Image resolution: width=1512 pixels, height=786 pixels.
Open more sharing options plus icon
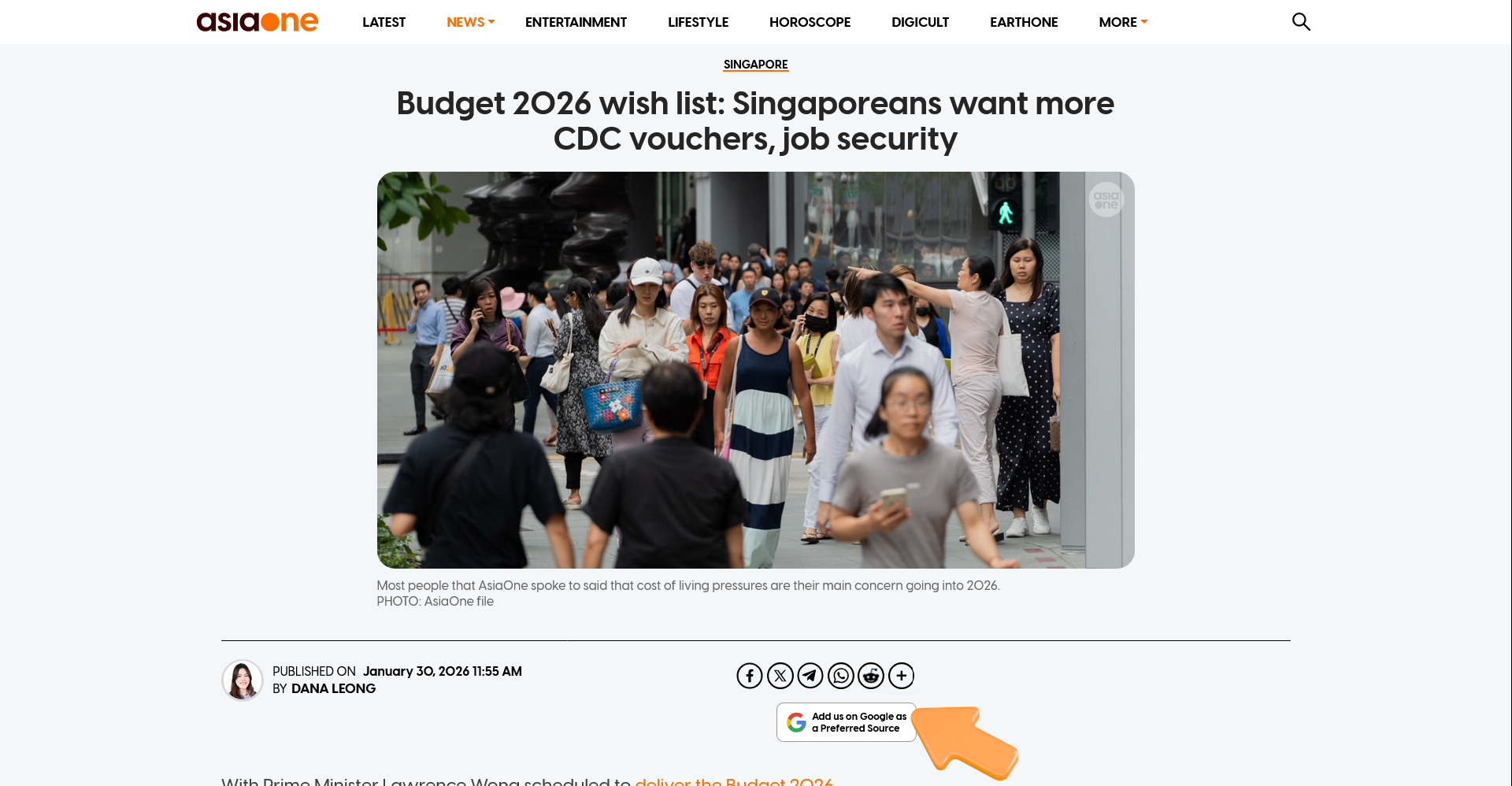(x=902, y=676)
